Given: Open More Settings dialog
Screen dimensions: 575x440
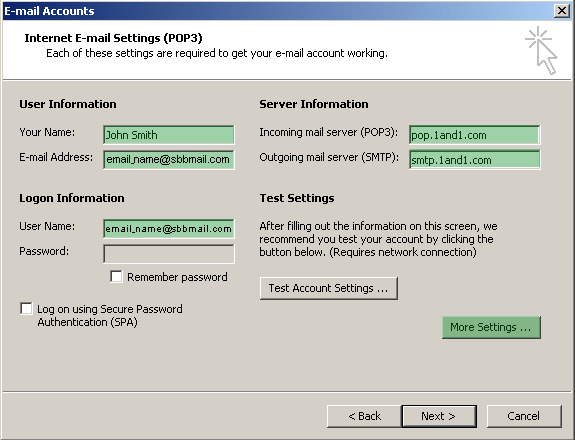Looking at the screenshot, I should pos(491,327).
